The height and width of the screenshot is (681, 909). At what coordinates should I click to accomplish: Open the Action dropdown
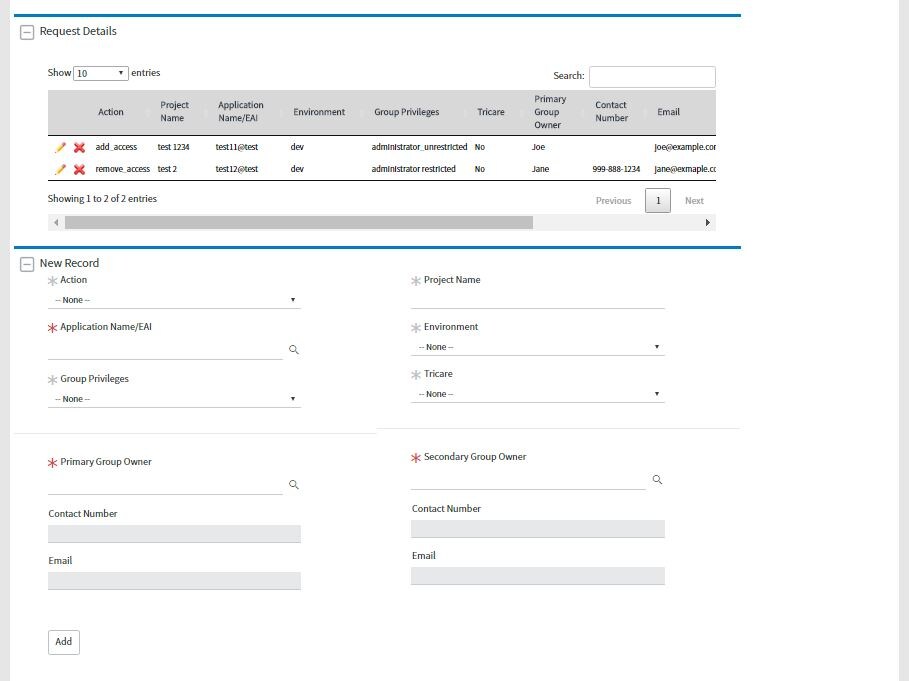tap(174, 299)
